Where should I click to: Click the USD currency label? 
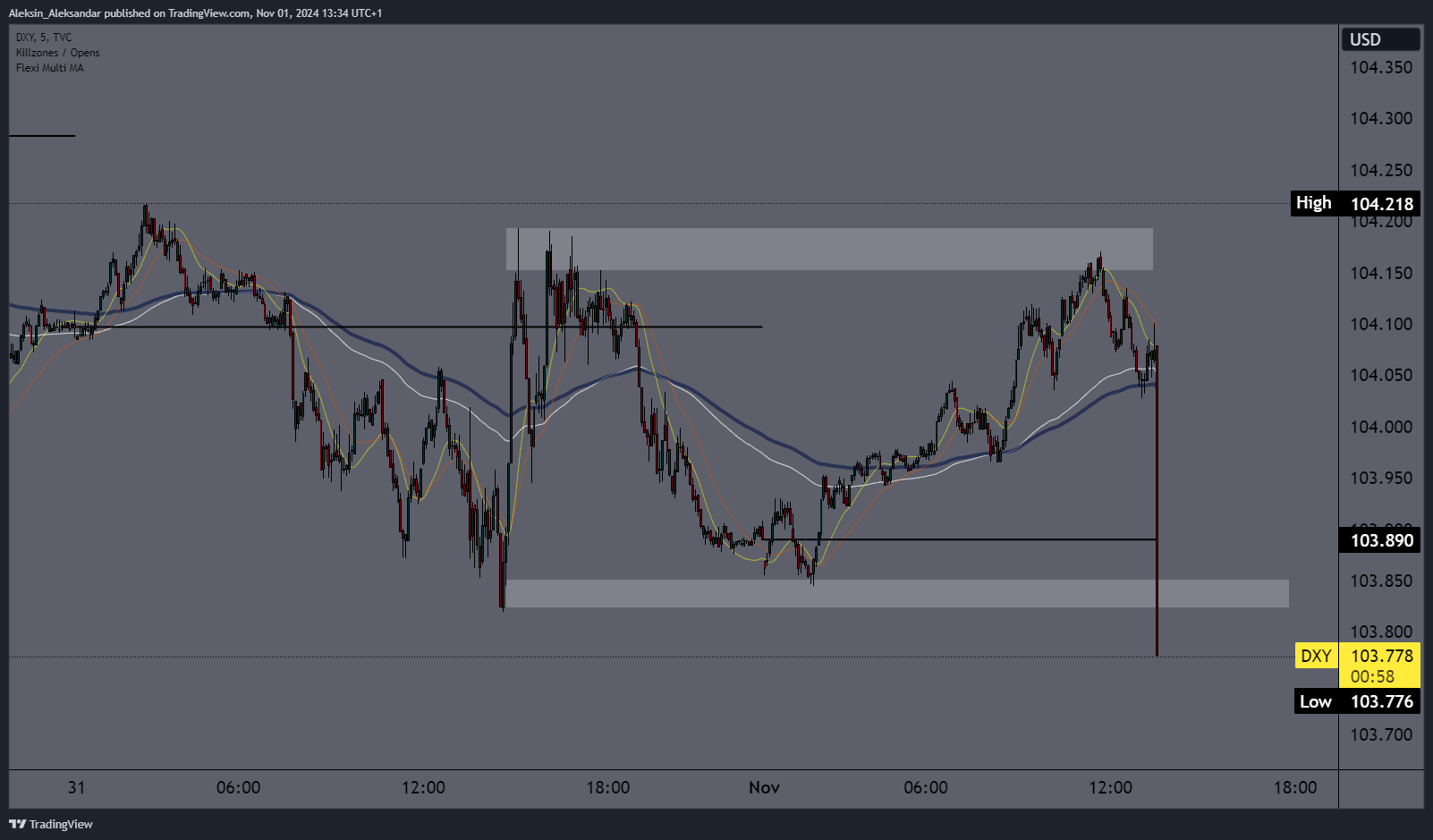(1380, 39)
